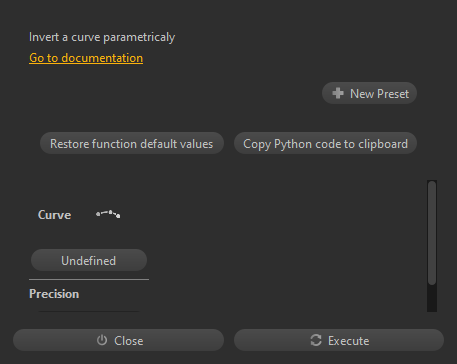Click the Precision parameter label
Image resolution: width=457 pixels, height=364 pixels.
(x=54, y=294)
